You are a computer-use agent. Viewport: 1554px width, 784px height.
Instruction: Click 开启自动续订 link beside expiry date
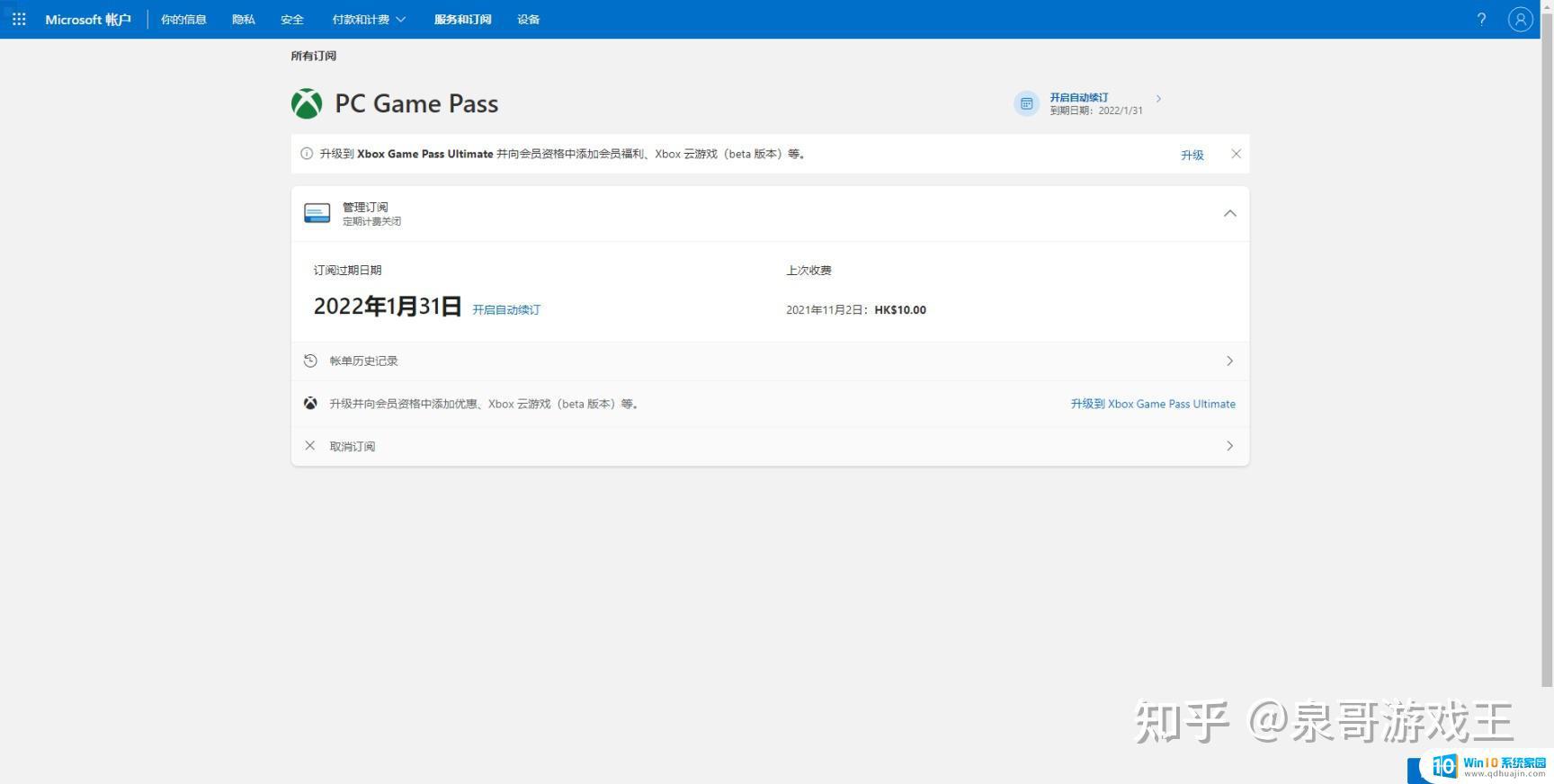coord(506,309)
